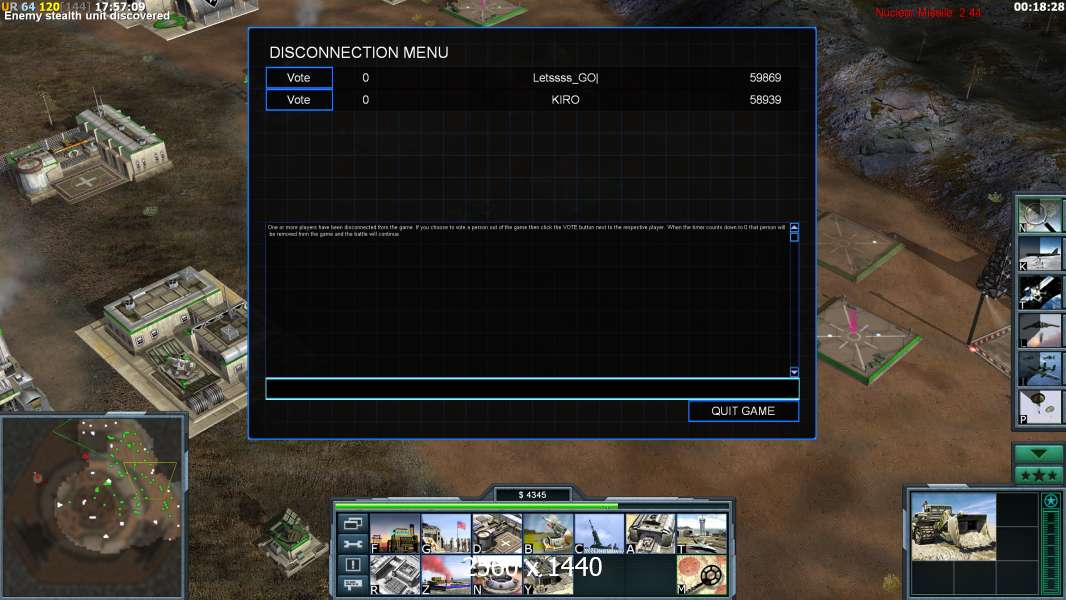
Task: Select Strategy Center build icon (R)
Action: pyautogui.click(x=395, y=575)
